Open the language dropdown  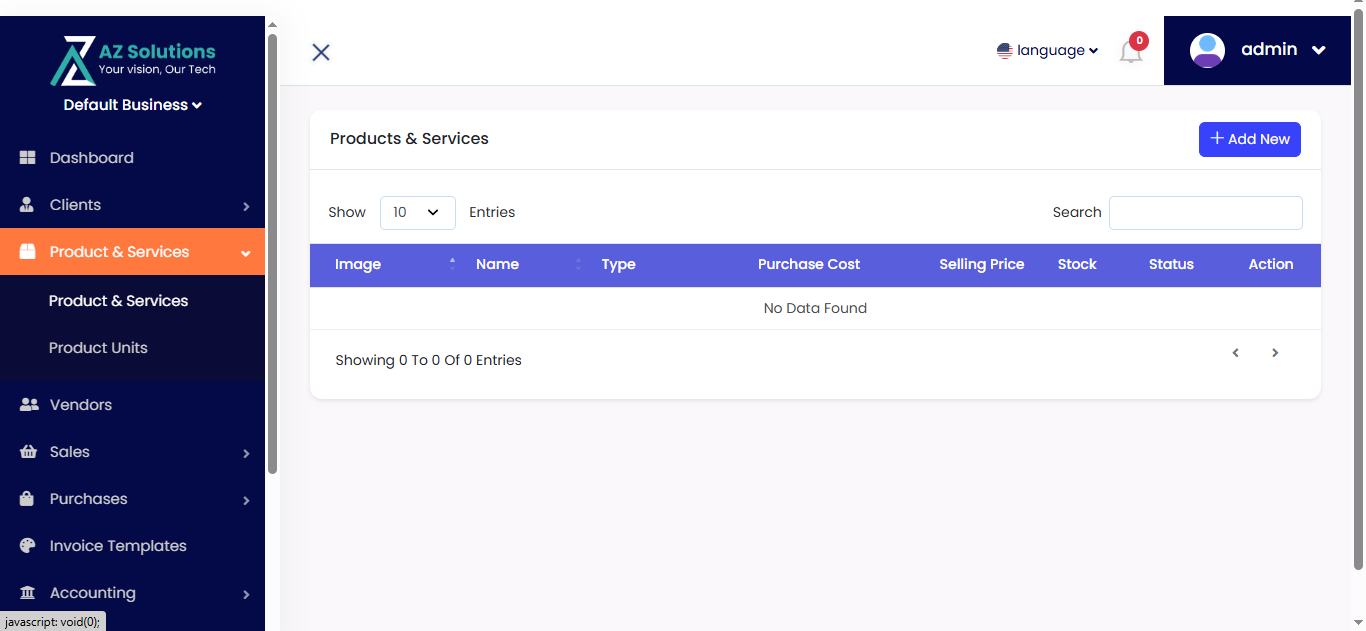[x=1048, y=50]
